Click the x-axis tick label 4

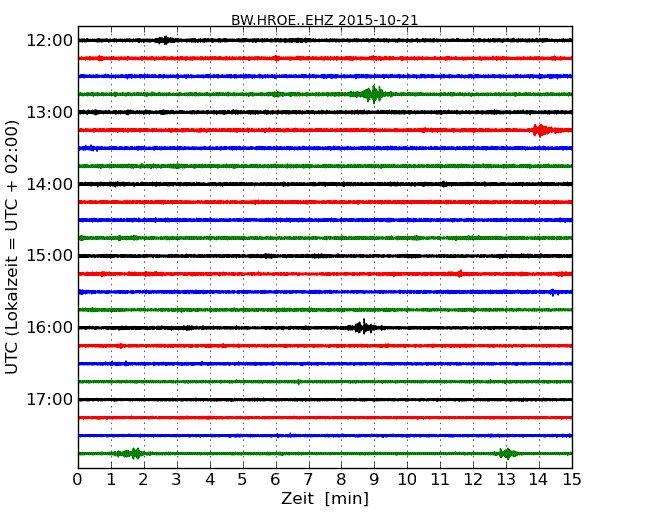coord(210,479)
